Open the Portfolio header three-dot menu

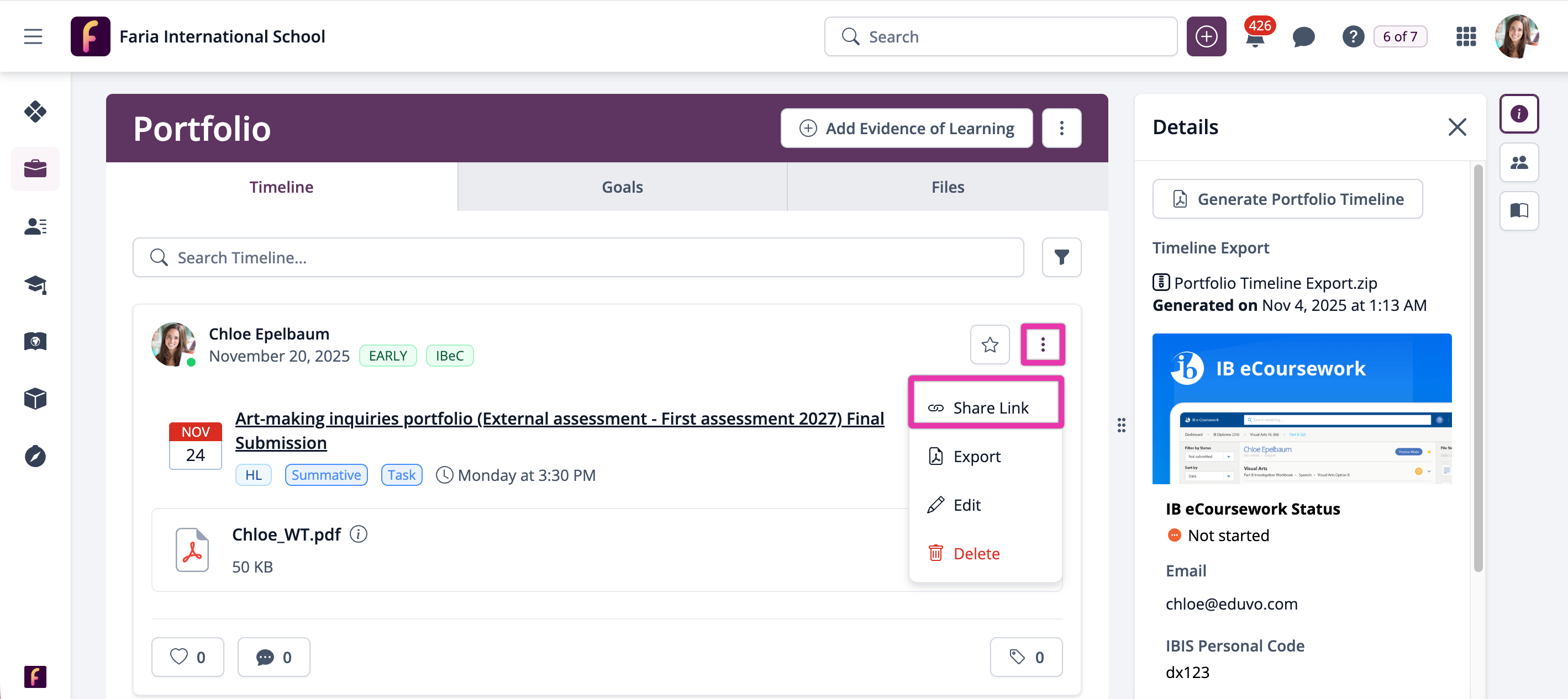(x=1061, y=128)
